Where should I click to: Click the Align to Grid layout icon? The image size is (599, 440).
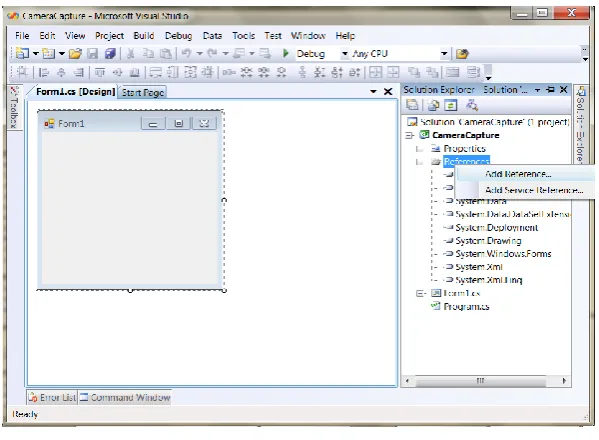pos(22,72)
